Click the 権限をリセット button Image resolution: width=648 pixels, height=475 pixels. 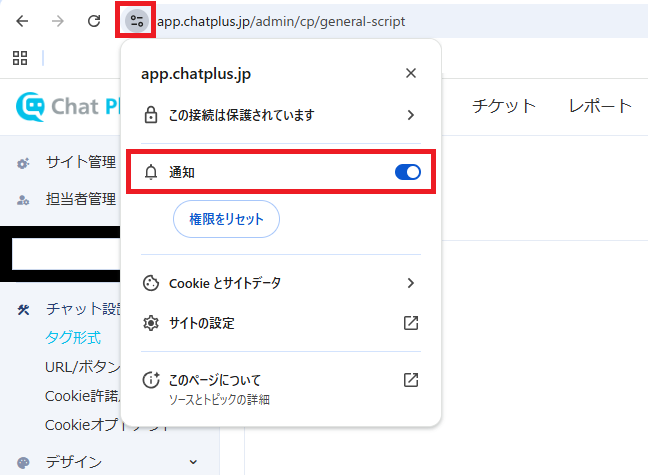[226, 219]
